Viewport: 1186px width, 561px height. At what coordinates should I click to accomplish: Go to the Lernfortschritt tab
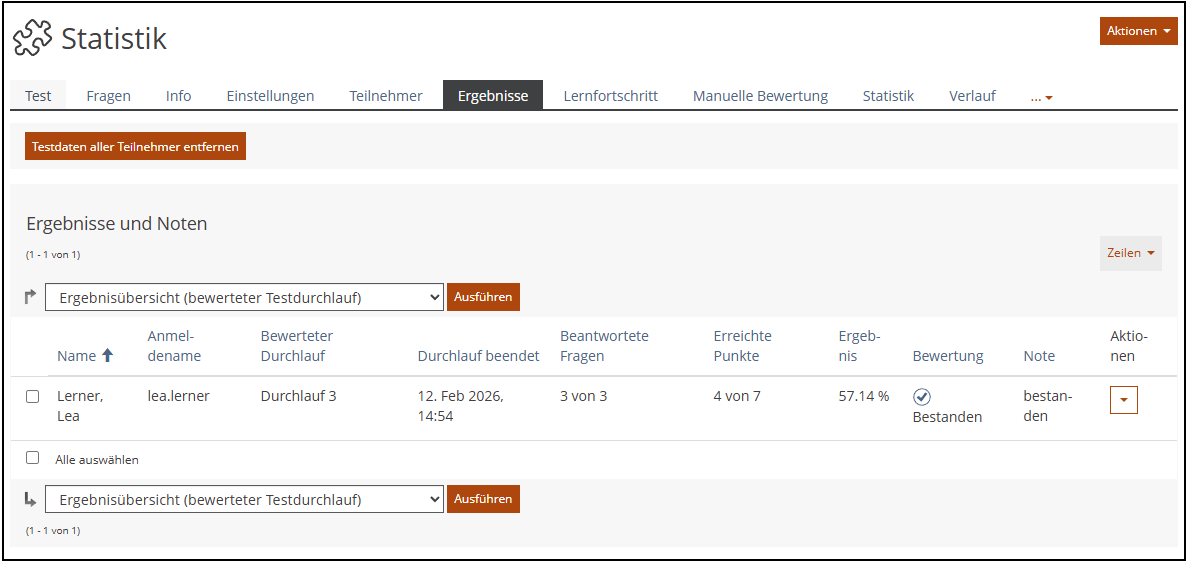pyautogui.click(x=610, y=96)
